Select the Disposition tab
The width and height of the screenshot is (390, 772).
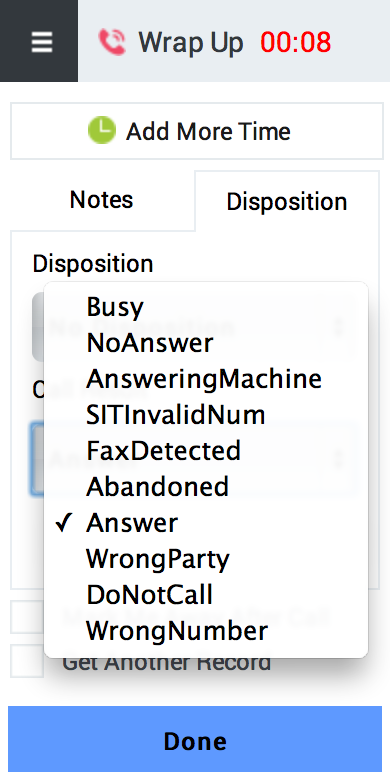pyautogui.click(x=287, y=201)
